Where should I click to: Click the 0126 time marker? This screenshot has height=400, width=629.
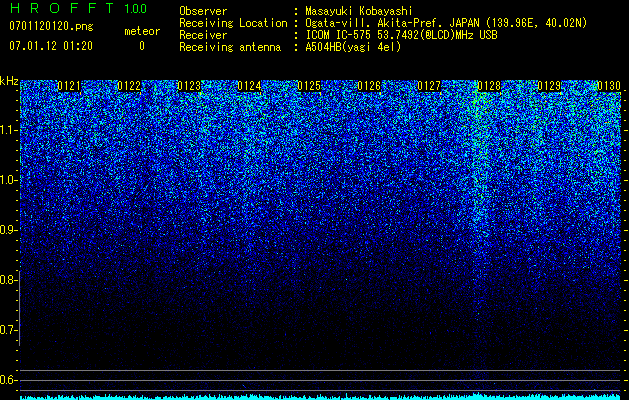[369, 86]
